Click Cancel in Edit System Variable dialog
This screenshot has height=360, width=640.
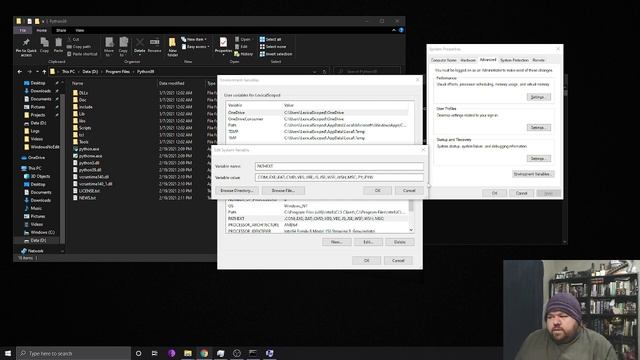pyautogui.click(x=409, y=191)
